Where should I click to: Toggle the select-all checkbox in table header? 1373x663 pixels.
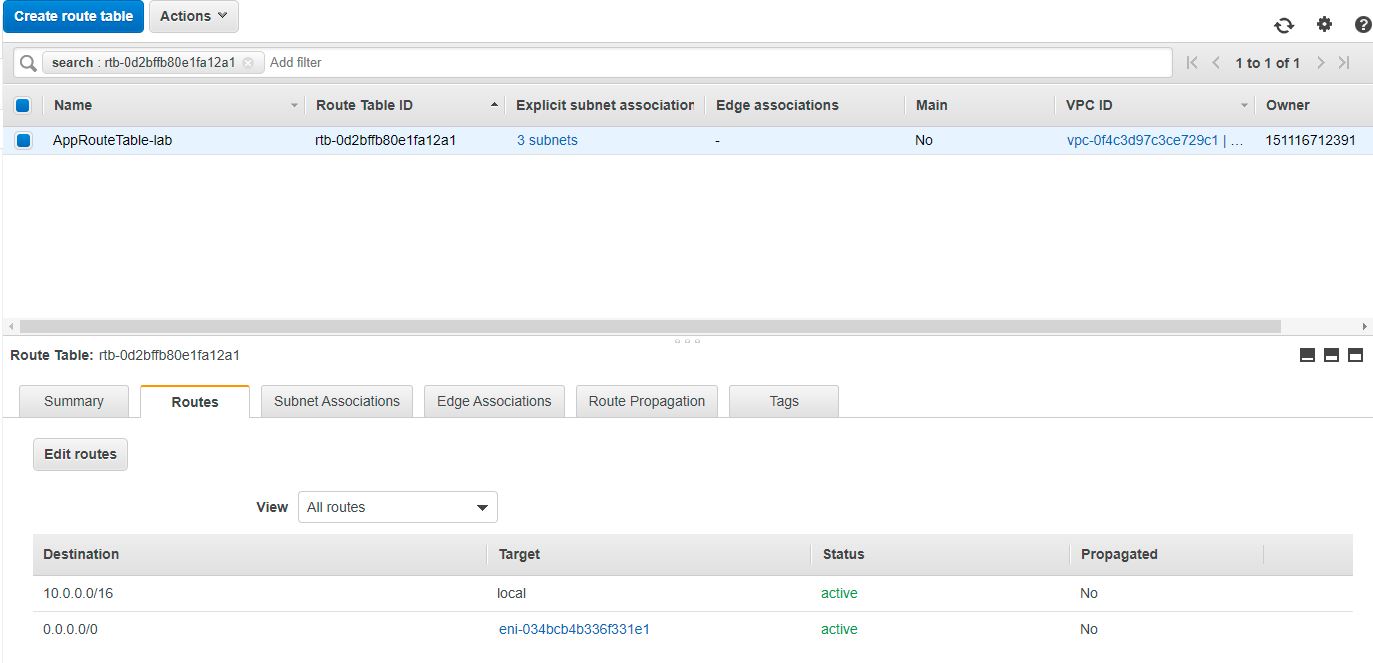click(23, 105)
